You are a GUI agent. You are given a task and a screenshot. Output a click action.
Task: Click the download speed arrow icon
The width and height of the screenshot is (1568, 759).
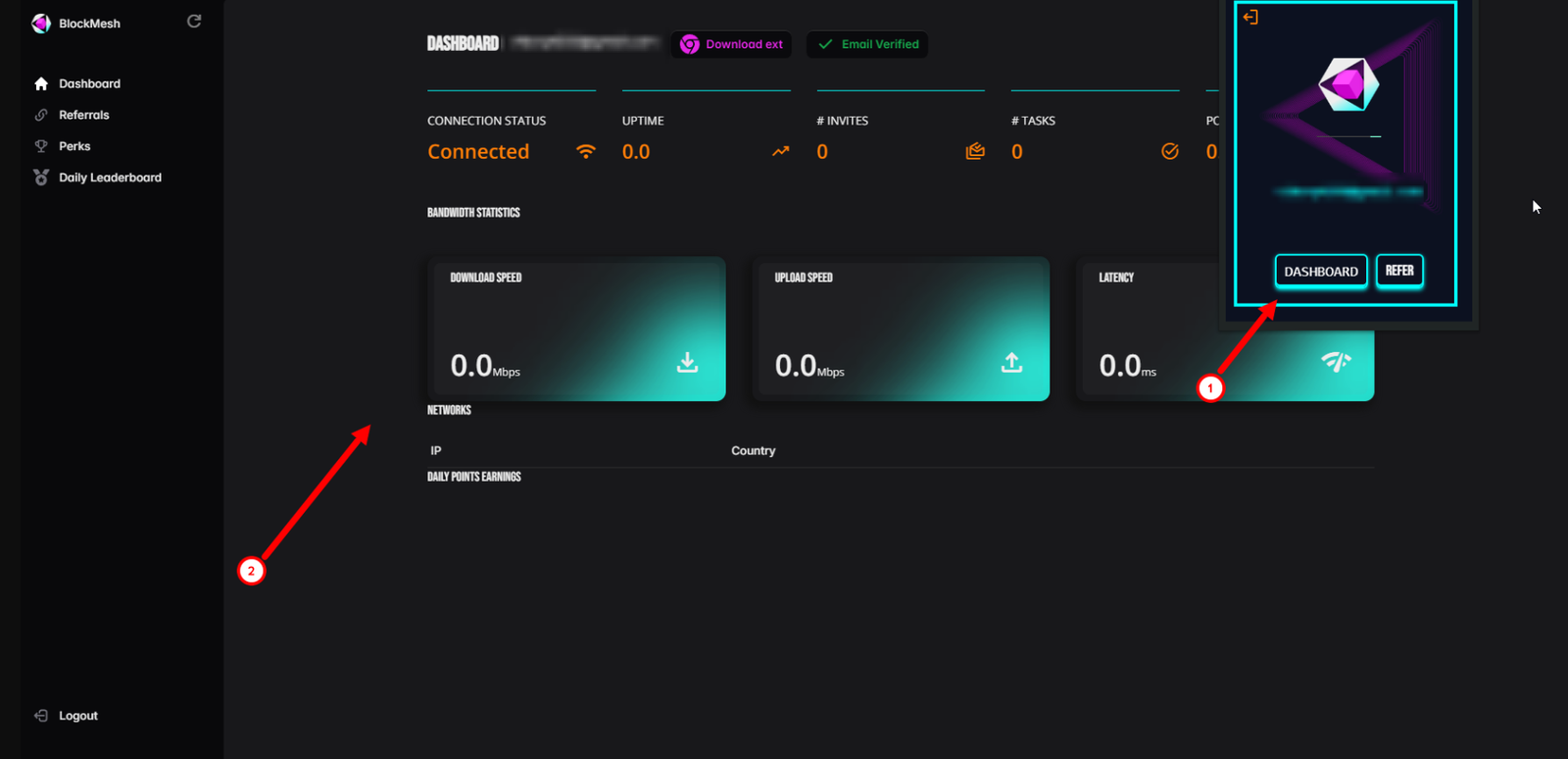click(x=688, y=363)
